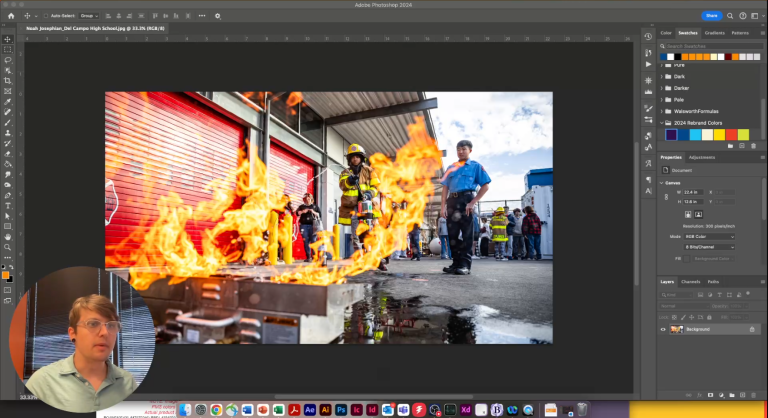
Task: Switch to the Gradients tab
Action: (x=714, y=33)
